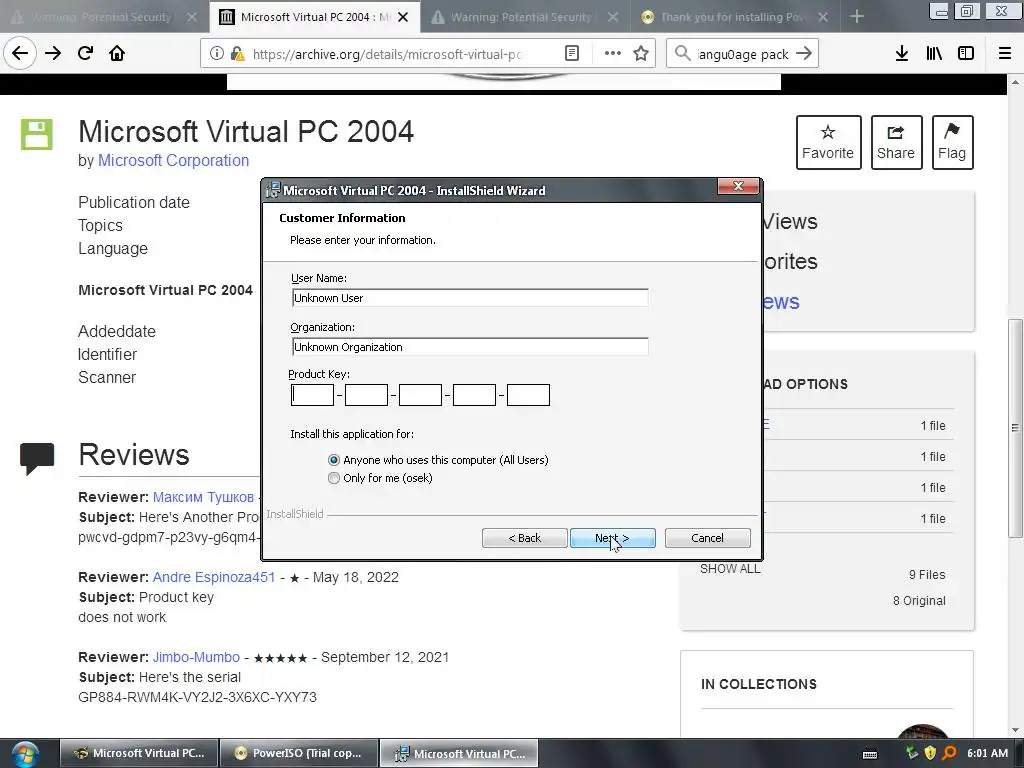
Task: Click the browser search box
Action: tap(743, 54)
